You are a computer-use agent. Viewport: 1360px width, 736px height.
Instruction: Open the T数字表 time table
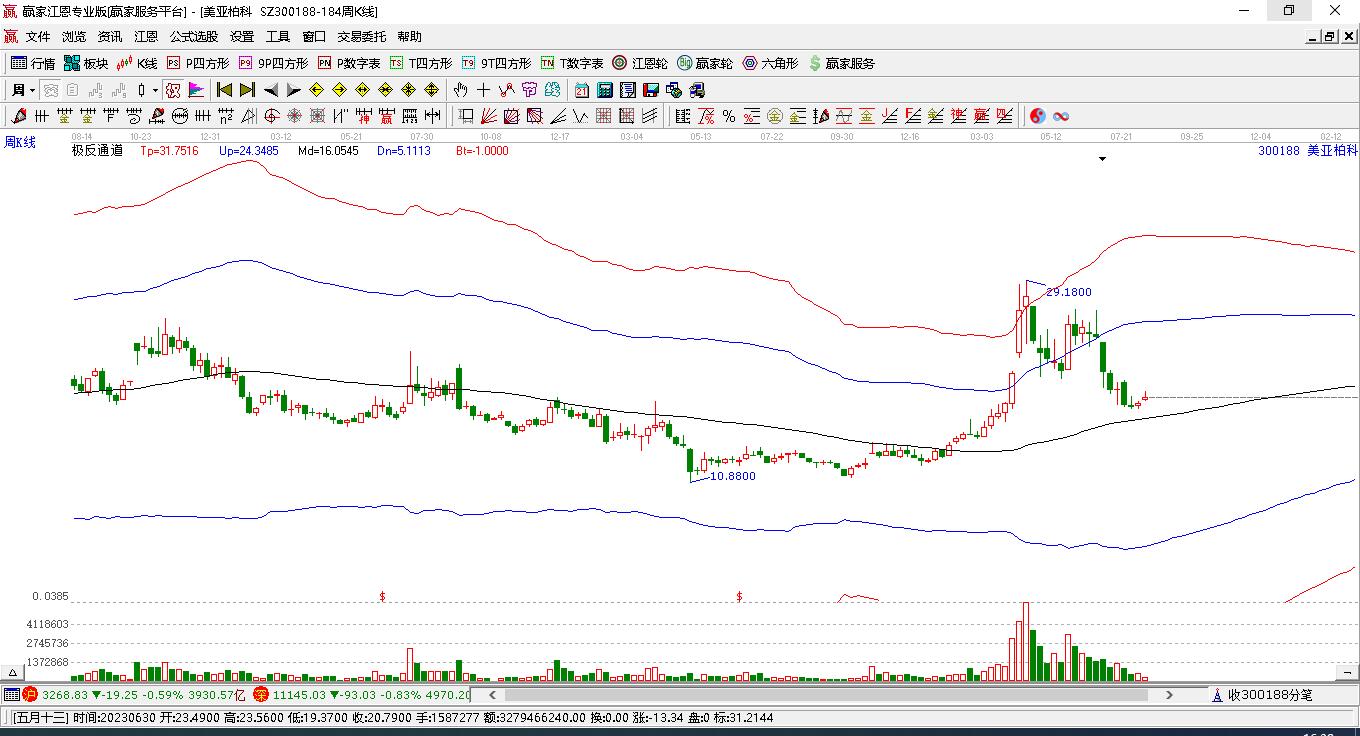click(x=572, y=63)
